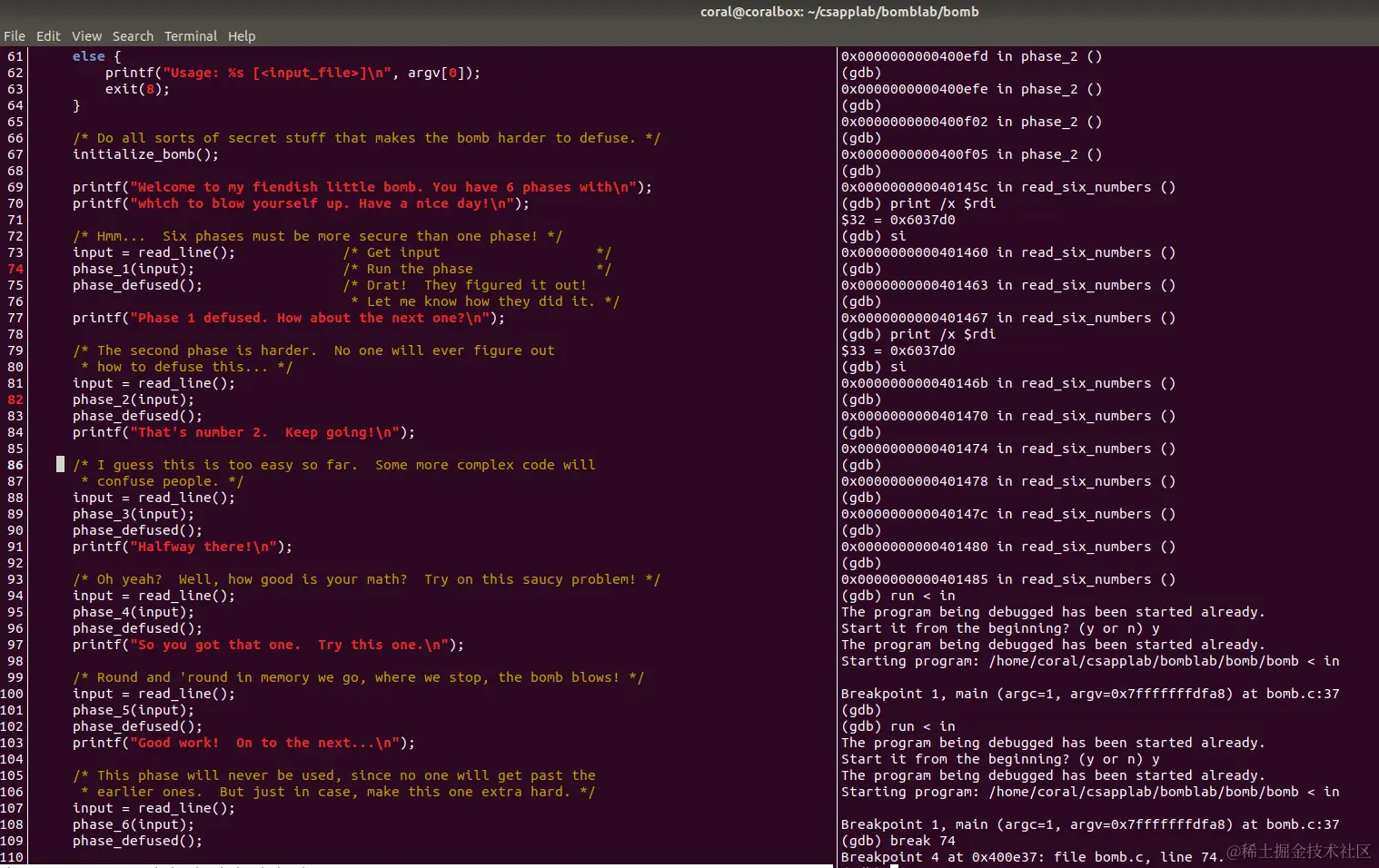Click the 'Hmm... Six phases must be' comment
This screenshot has width=1379, height=868.
[317, 236]
